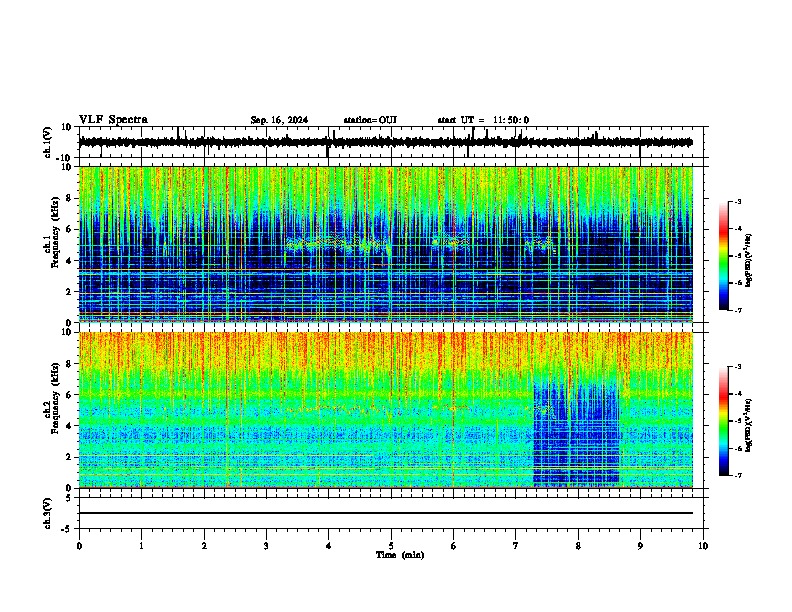Click time axis tick label "6"
This screenshot has width=792, height=612.
pyautogui.click(x=453, y=546)
